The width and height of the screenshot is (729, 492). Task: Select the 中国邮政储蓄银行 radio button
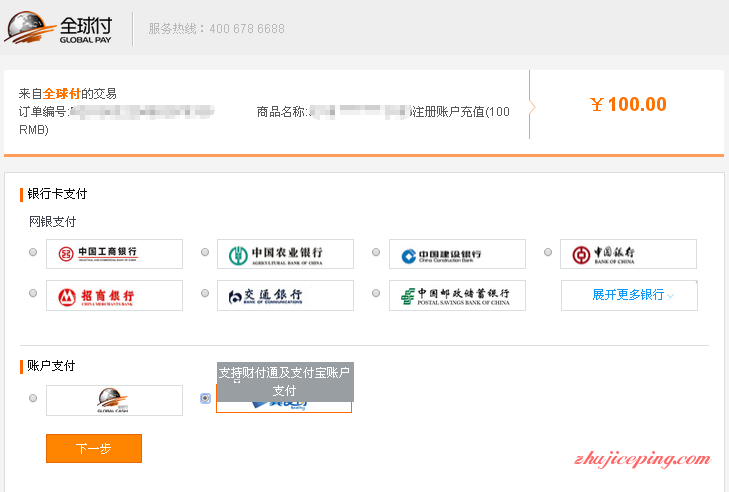(x=376, y=293)
